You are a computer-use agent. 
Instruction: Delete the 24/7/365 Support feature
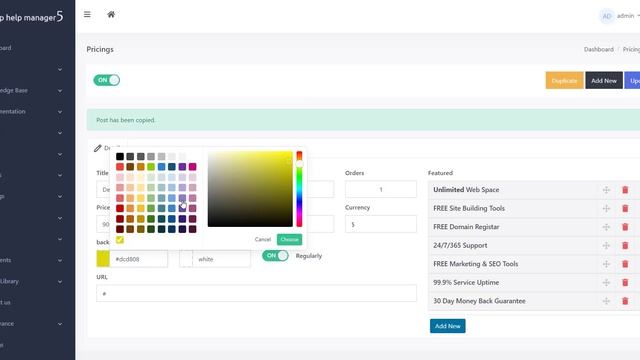coord(625,246)
